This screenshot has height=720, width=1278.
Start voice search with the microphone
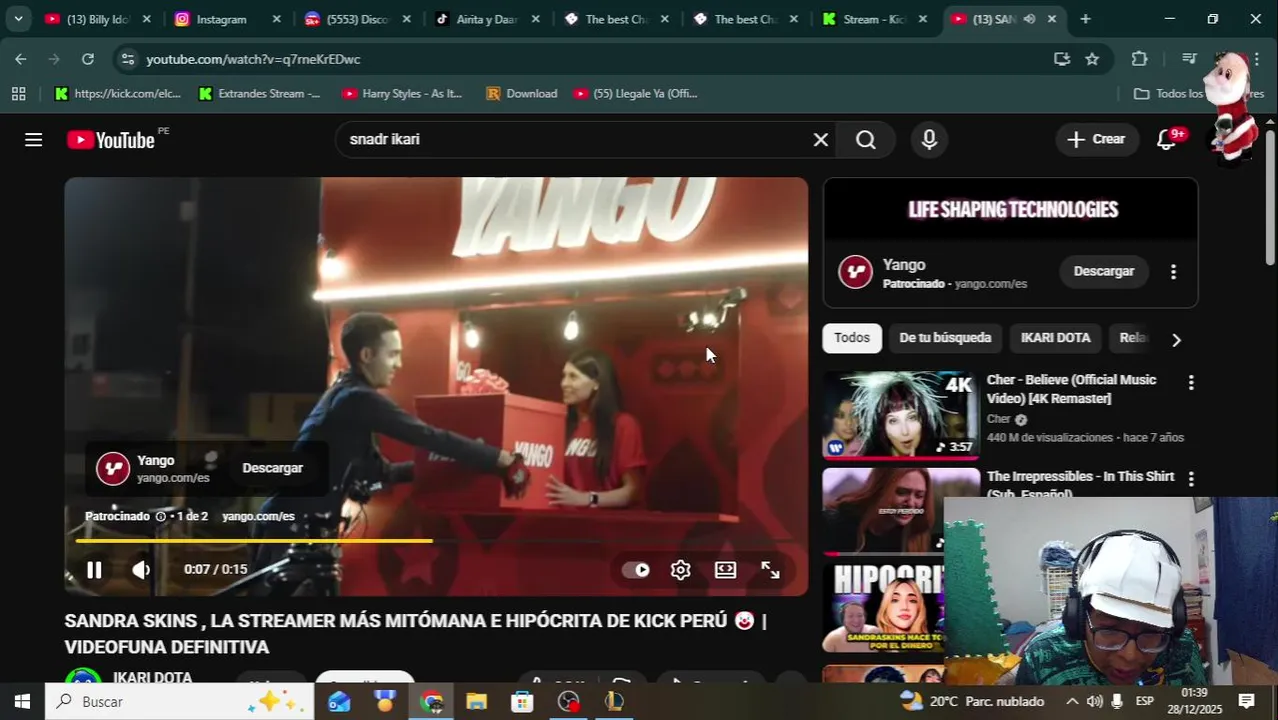click(929, 140)
